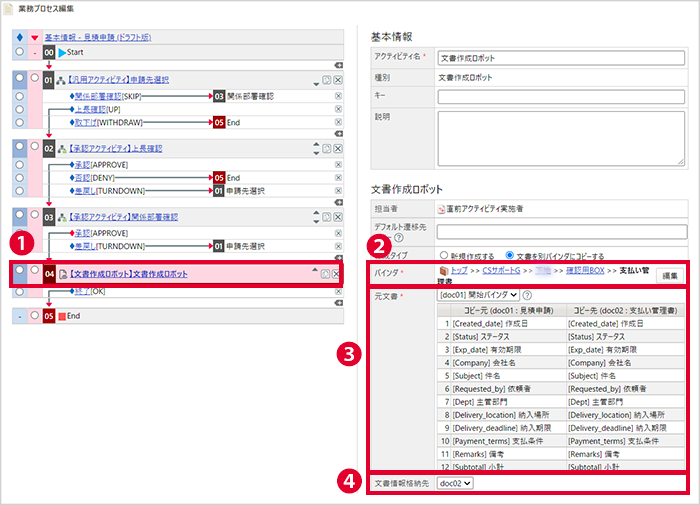This screenshot has width=700, height=505.
Task: Remove the 関係部署確認[SKIP] transition row
Action: 338,96
